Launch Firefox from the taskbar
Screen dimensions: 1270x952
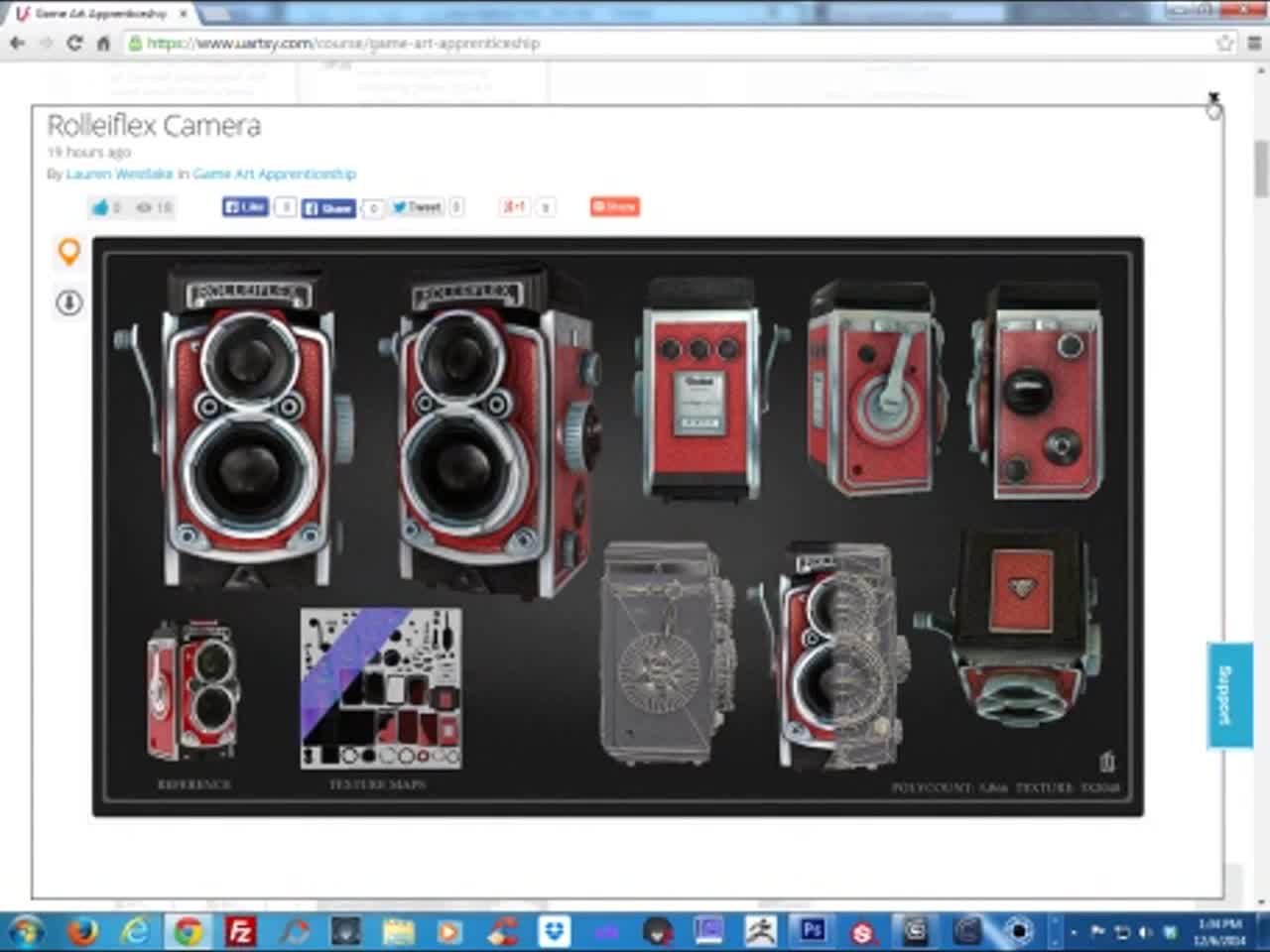coord(82,932)
